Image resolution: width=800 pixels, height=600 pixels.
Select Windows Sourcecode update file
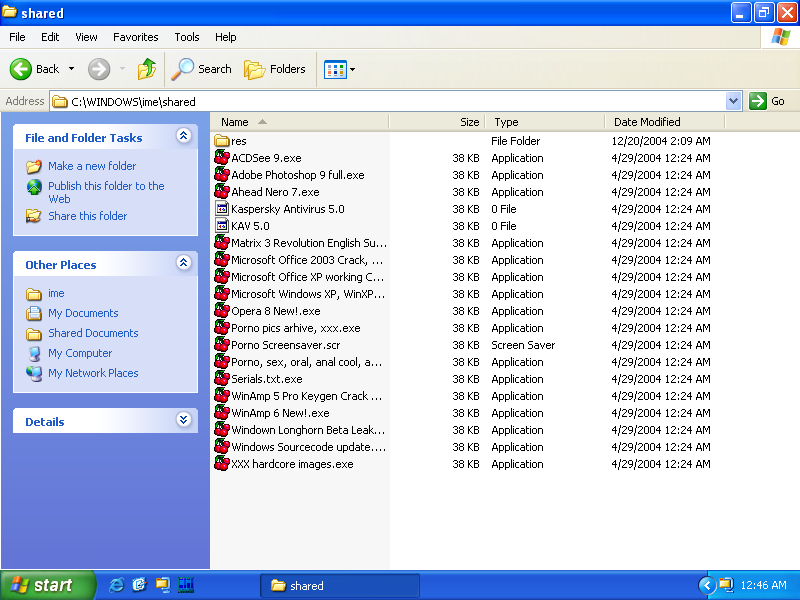308,446
